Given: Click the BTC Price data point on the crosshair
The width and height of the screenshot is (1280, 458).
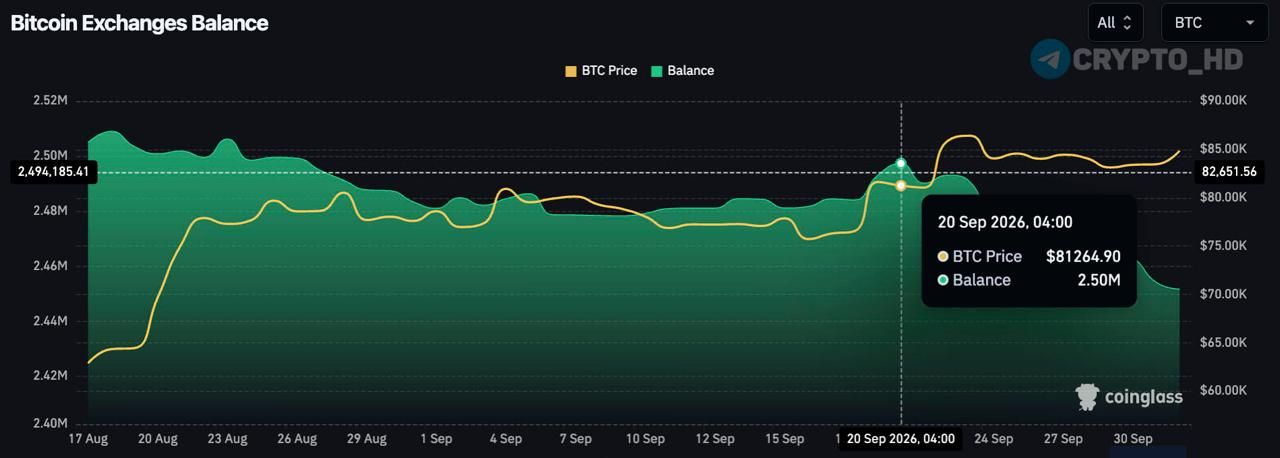Looking at the screenshot, I should coord(901,186).
